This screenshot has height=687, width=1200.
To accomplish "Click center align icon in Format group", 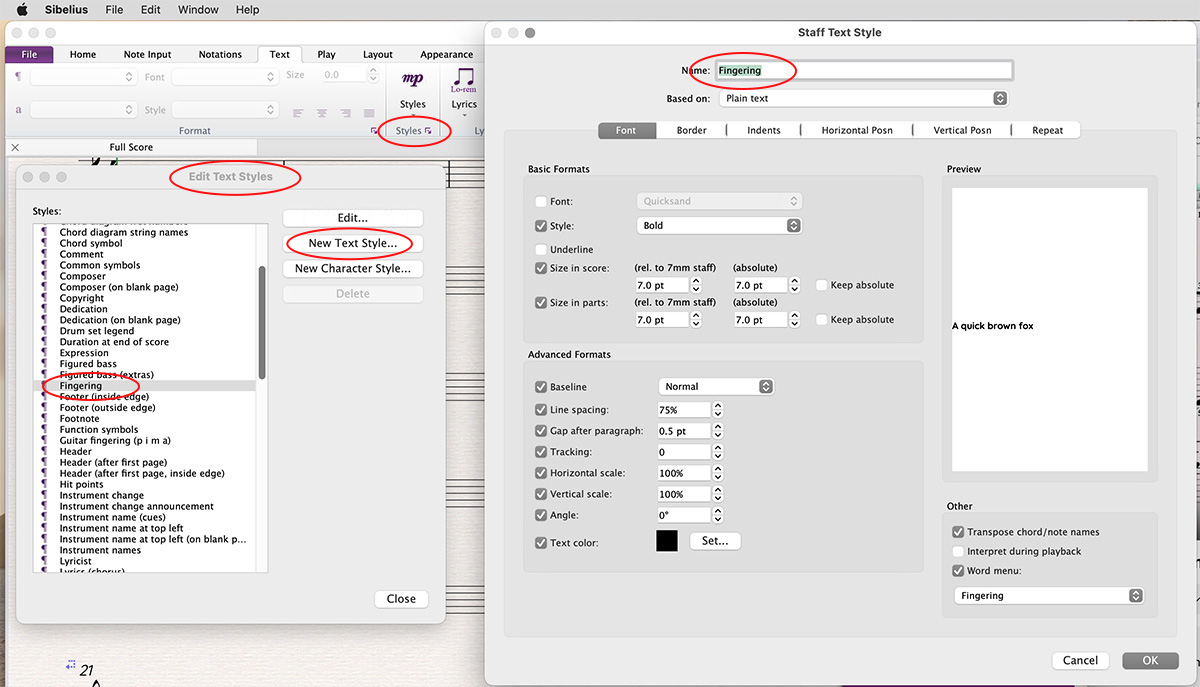I will 321,113.
